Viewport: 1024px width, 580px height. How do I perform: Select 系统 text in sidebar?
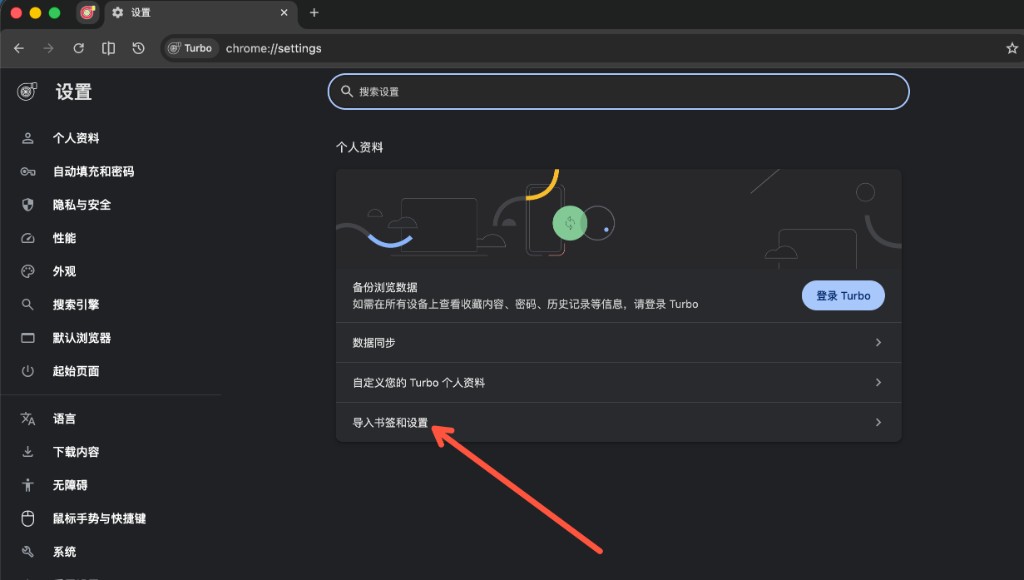point(64,551)
